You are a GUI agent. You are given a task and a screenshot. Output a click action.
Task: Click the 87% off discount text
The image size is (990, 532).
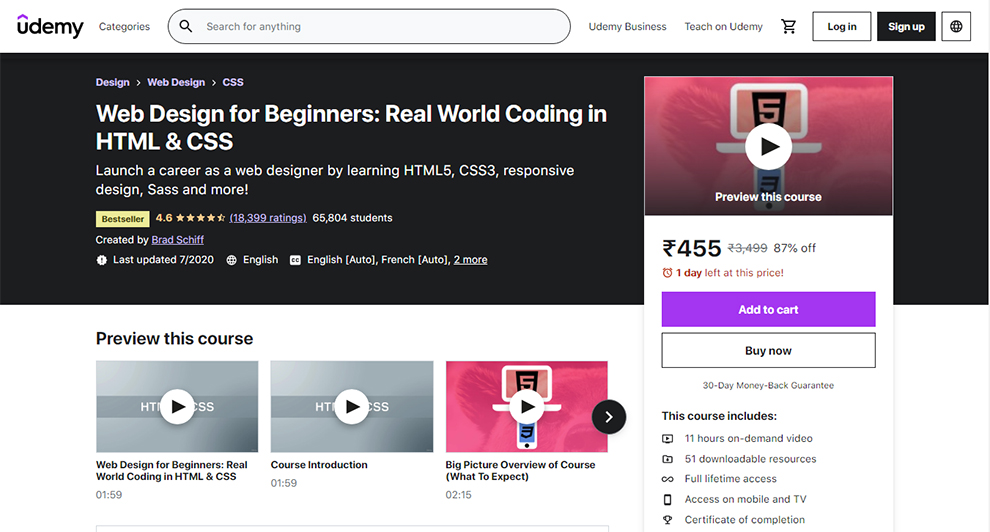point(794,248)
